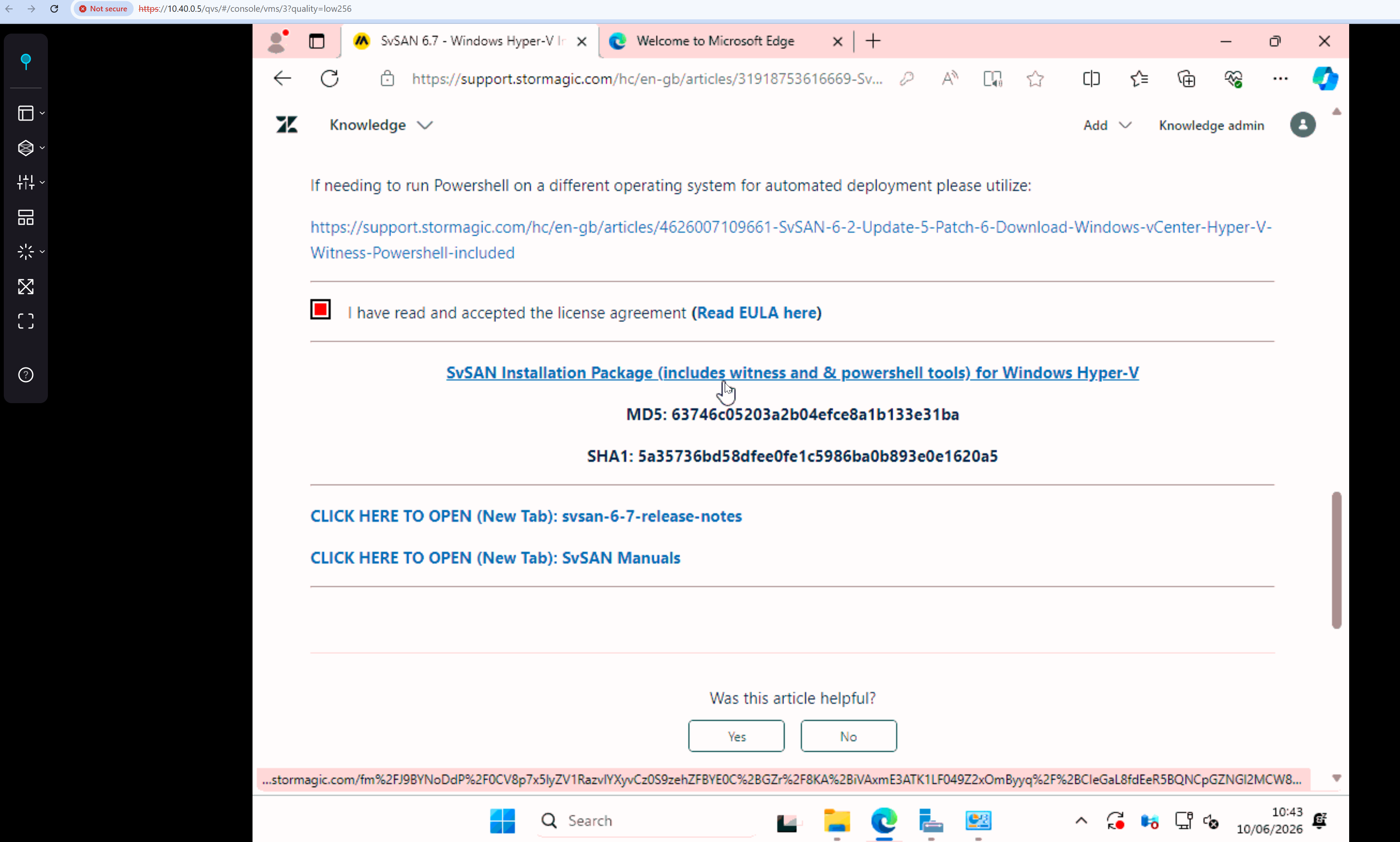Click the muted volume icon in the tray
Image resolution: width=1400 pixels, height=842 pixels.
(1211, 821)
